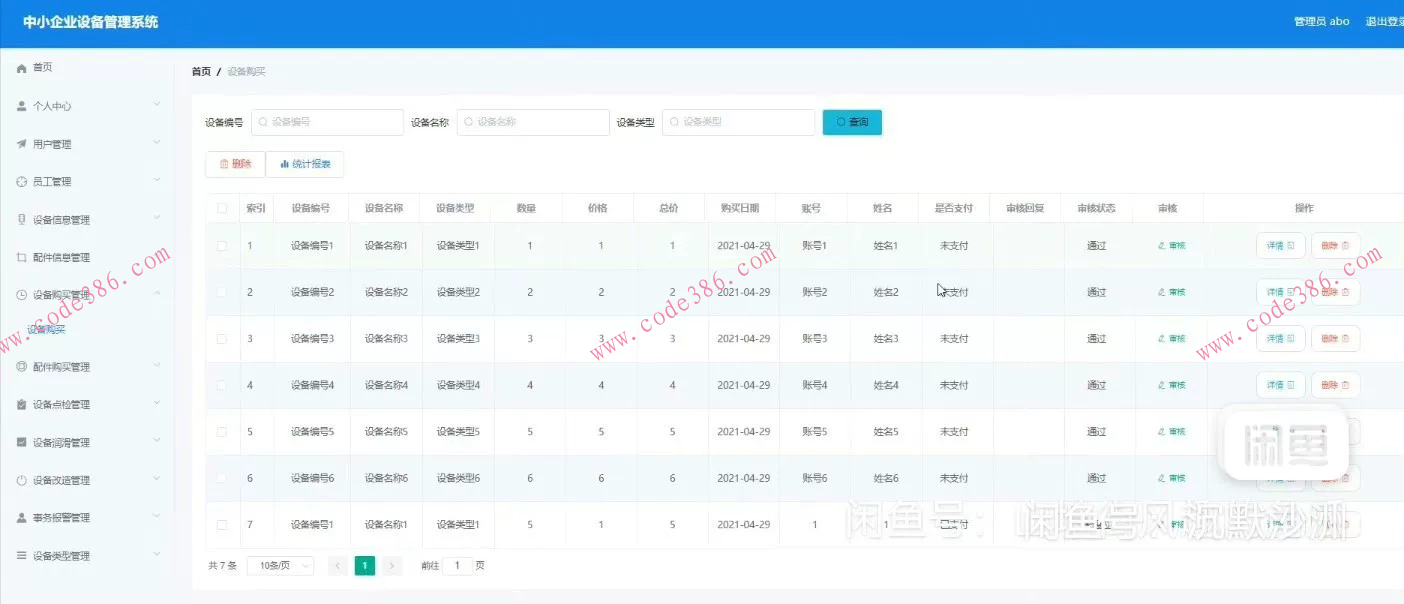Open 设备类型管理 from the sidebar menu
This screenshot has height=604, width=1404.
click(65, 554)
